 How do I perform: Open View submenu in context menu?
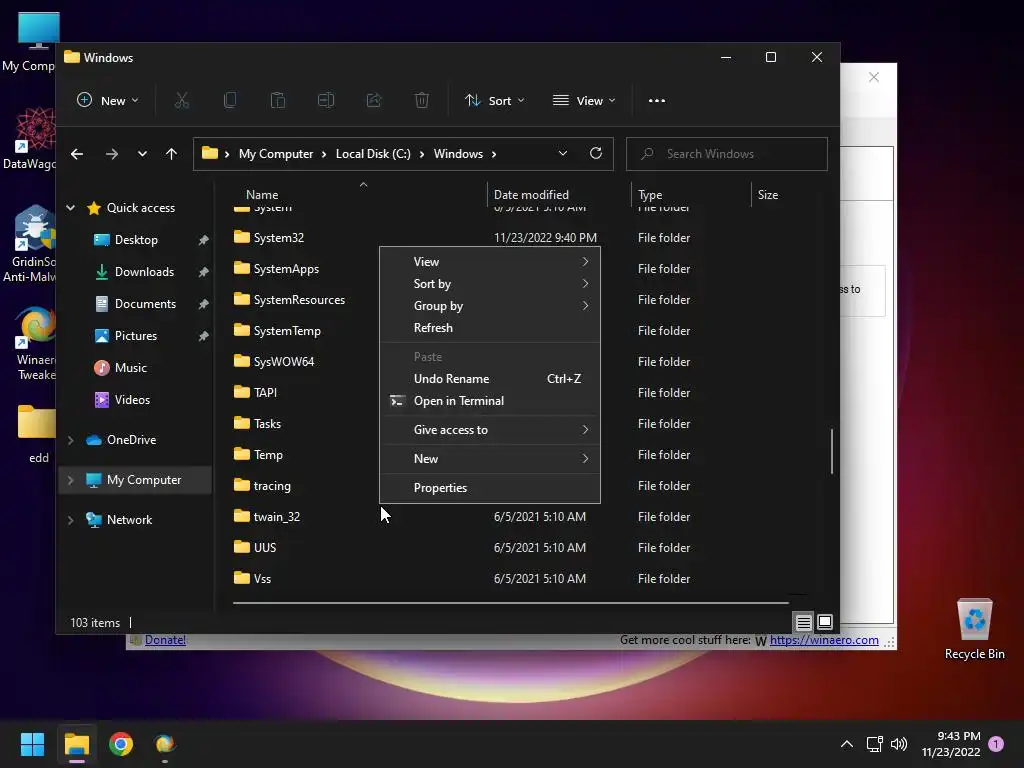point(490,262)
